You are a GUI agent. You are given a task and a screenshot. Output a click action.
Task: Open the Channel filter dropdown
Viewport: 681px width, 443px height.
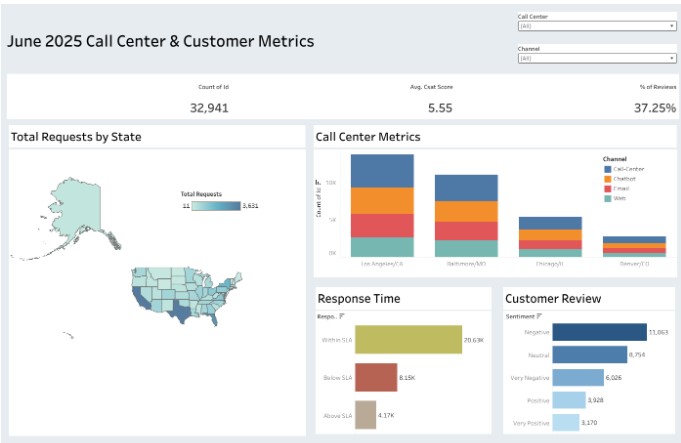coord(596,58)
